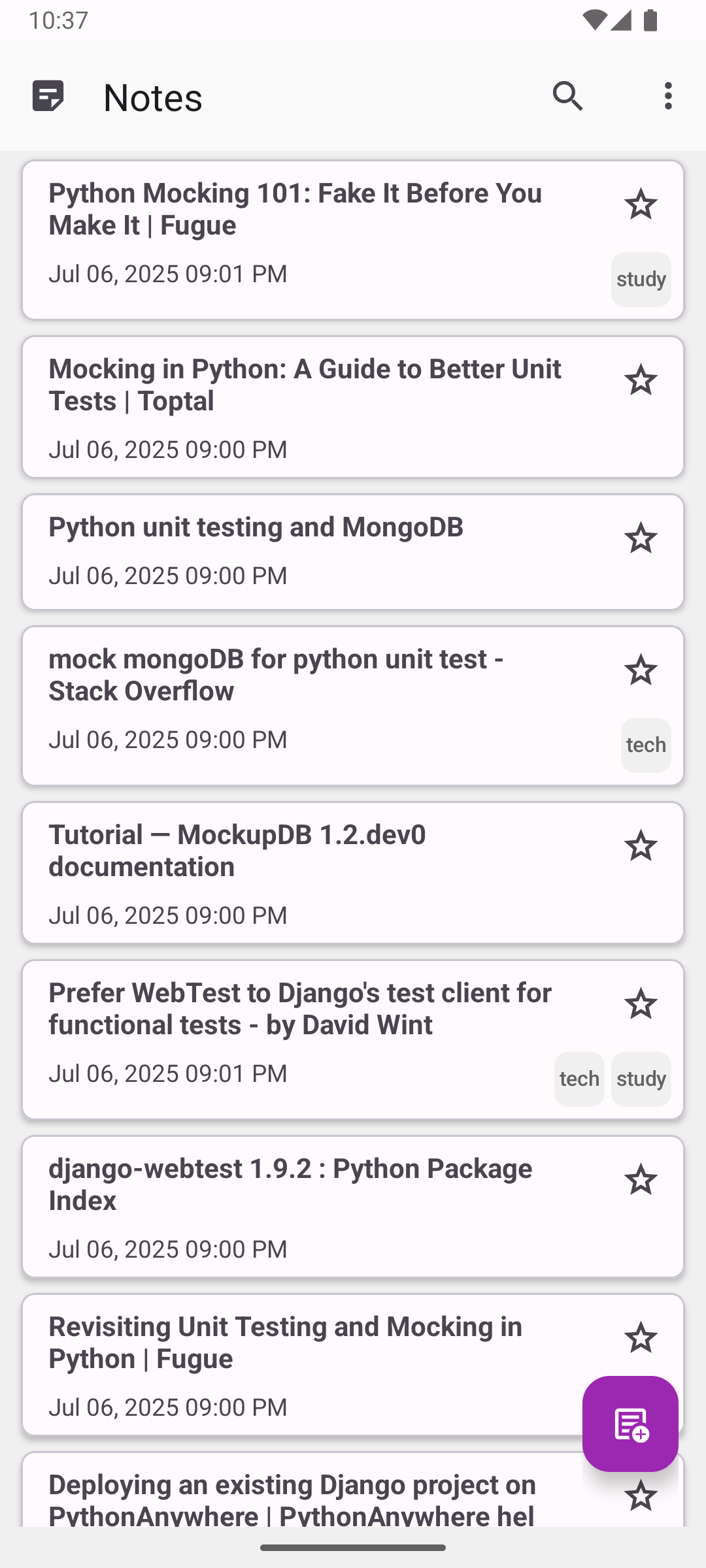This screenshot has height=1568, width=706.
Task: Select the study tag on Python Mocking 101
Action: tap(641, 279)
